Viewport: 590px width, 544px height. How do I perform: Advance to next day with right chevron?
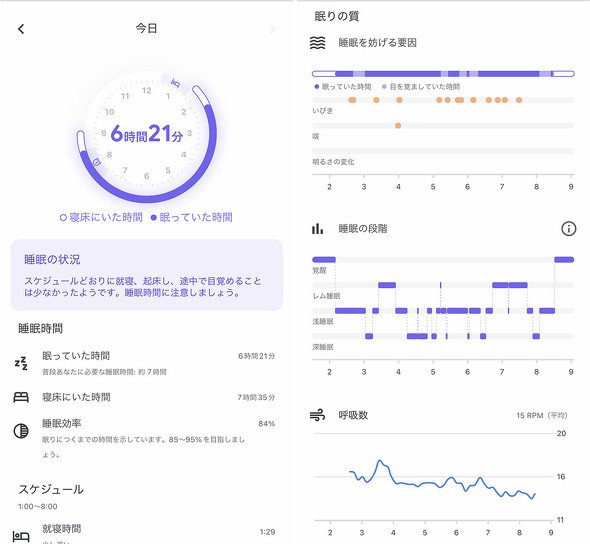[272, 29]
